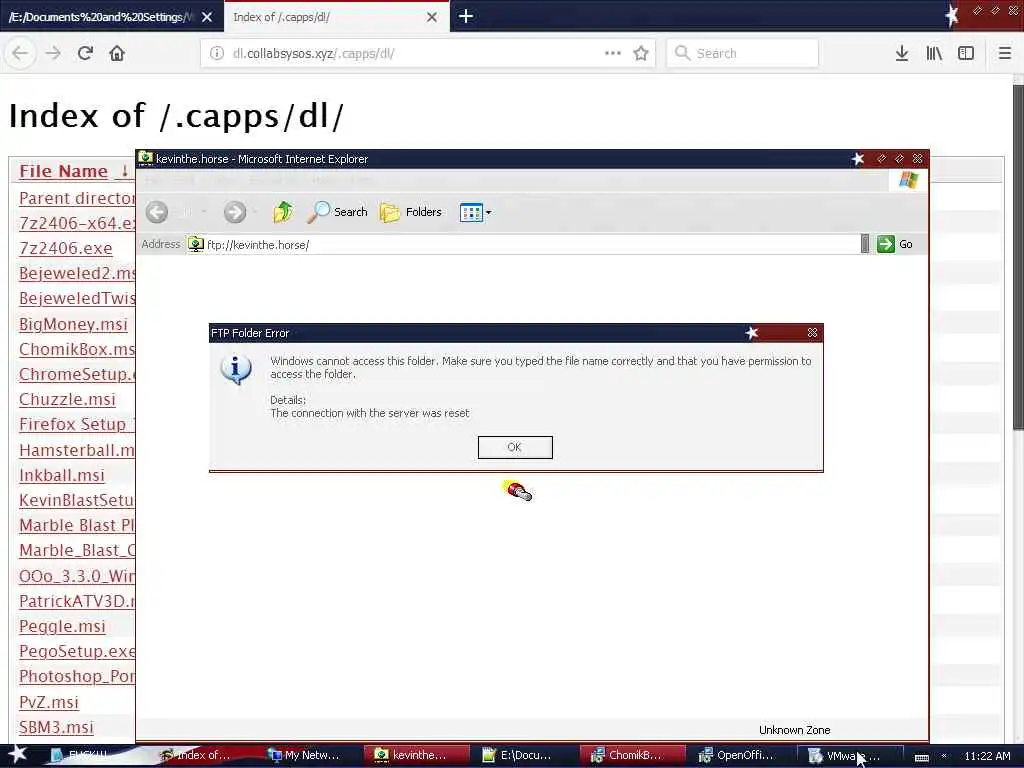Screen dimensions: 1024x768
Task: Download Chuzzle.msi link
Action: [x=67, y=399]
